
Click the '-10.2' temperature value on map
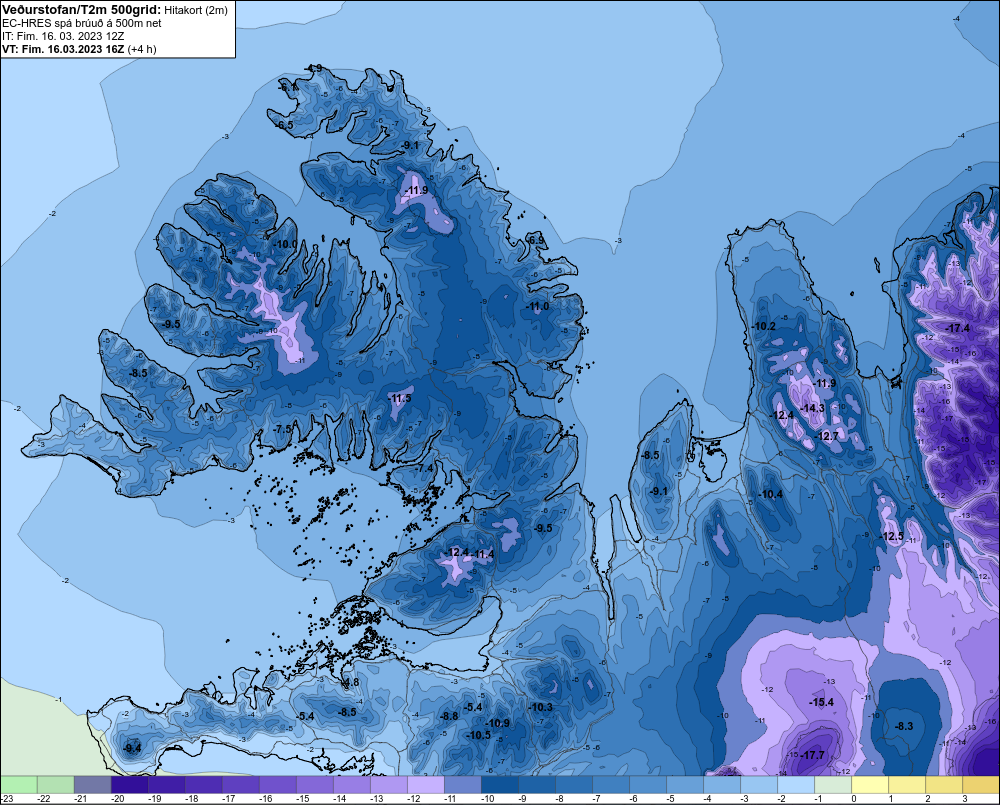click(x=764, y=327)
